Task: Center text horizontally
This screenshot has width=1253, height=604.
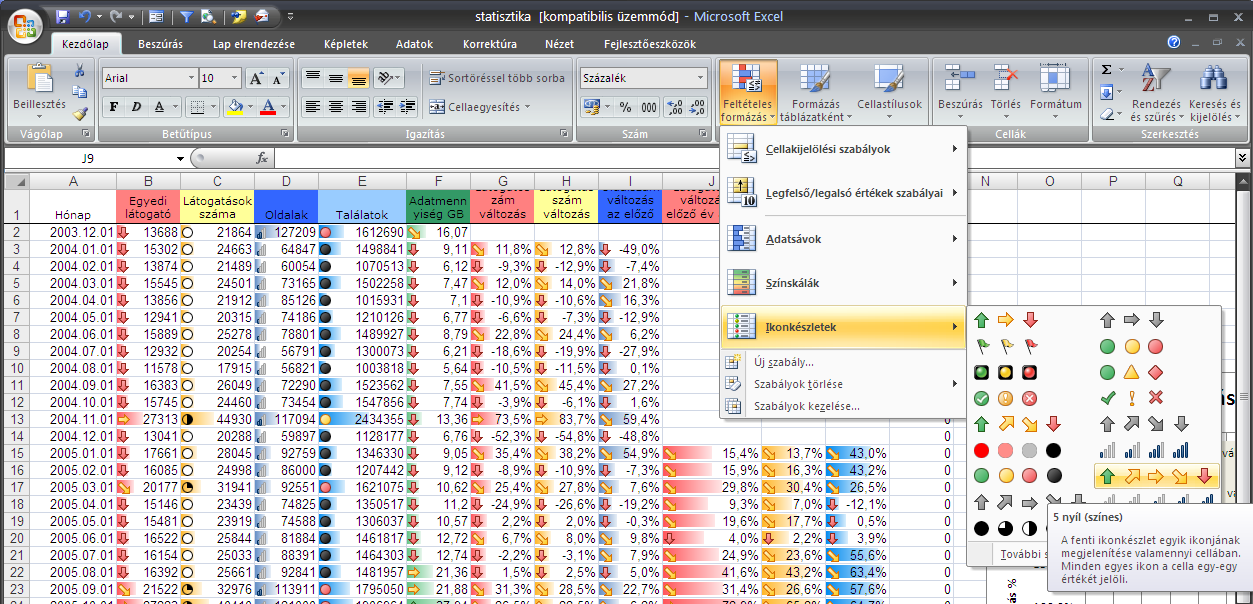Action: [x=335, y=107]
